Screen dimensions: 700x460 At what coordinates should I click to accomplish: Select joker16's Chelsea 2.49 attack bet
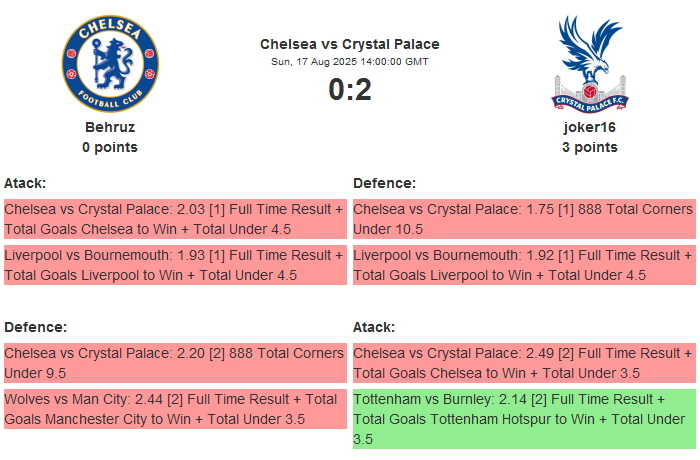coord(524,363)
